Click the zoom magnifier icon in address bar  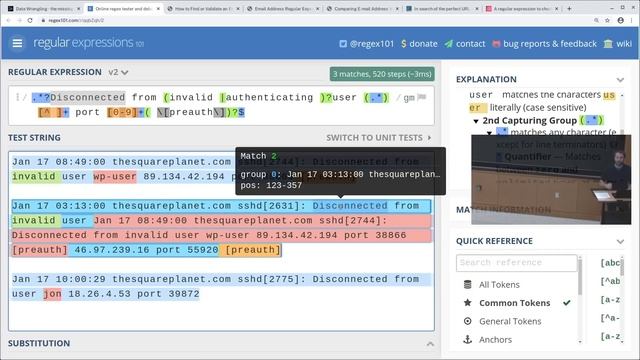(596, 20)
